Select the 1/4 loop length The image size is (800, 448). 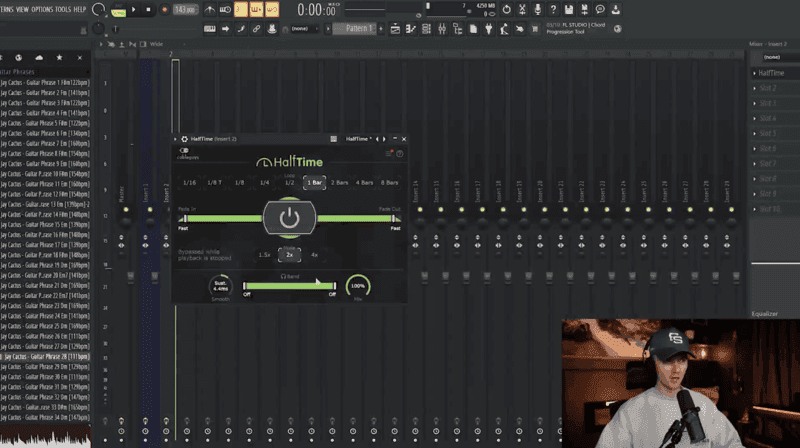click(x=264, y=183)
